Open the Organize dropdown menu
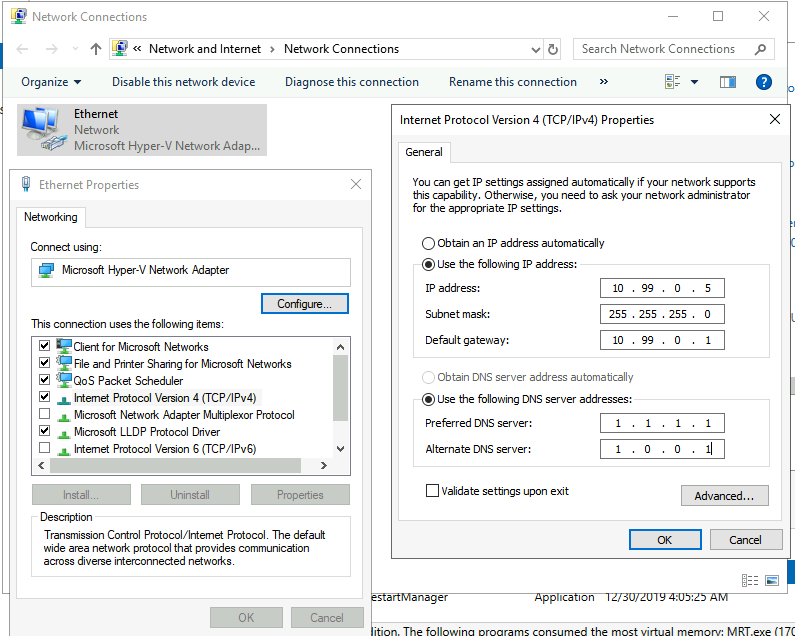Viewport: 795px width, 636px height. (x=51, y=82)
